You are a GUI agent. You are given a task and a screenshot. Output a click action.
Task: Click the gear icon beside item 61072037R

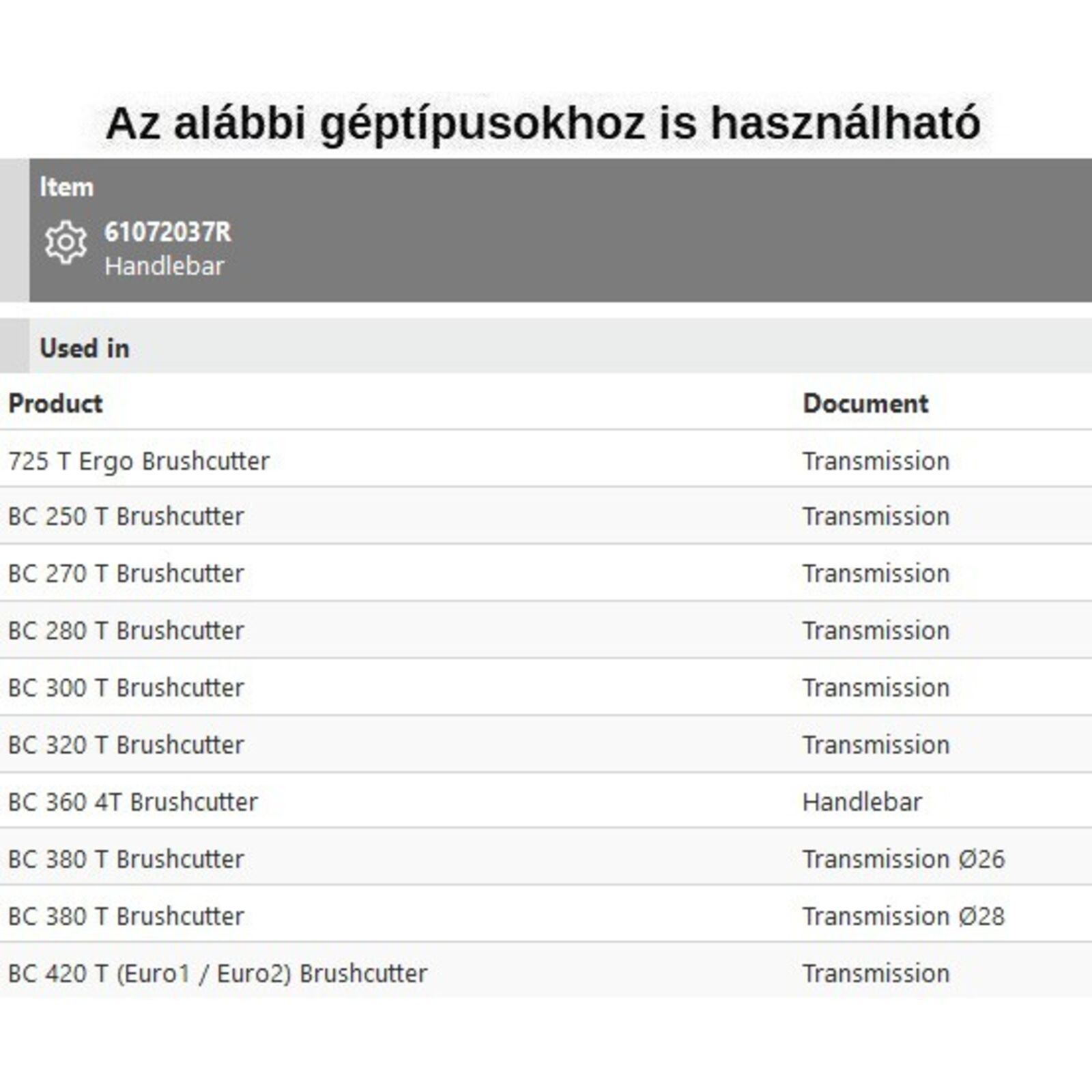pos(66,242)
